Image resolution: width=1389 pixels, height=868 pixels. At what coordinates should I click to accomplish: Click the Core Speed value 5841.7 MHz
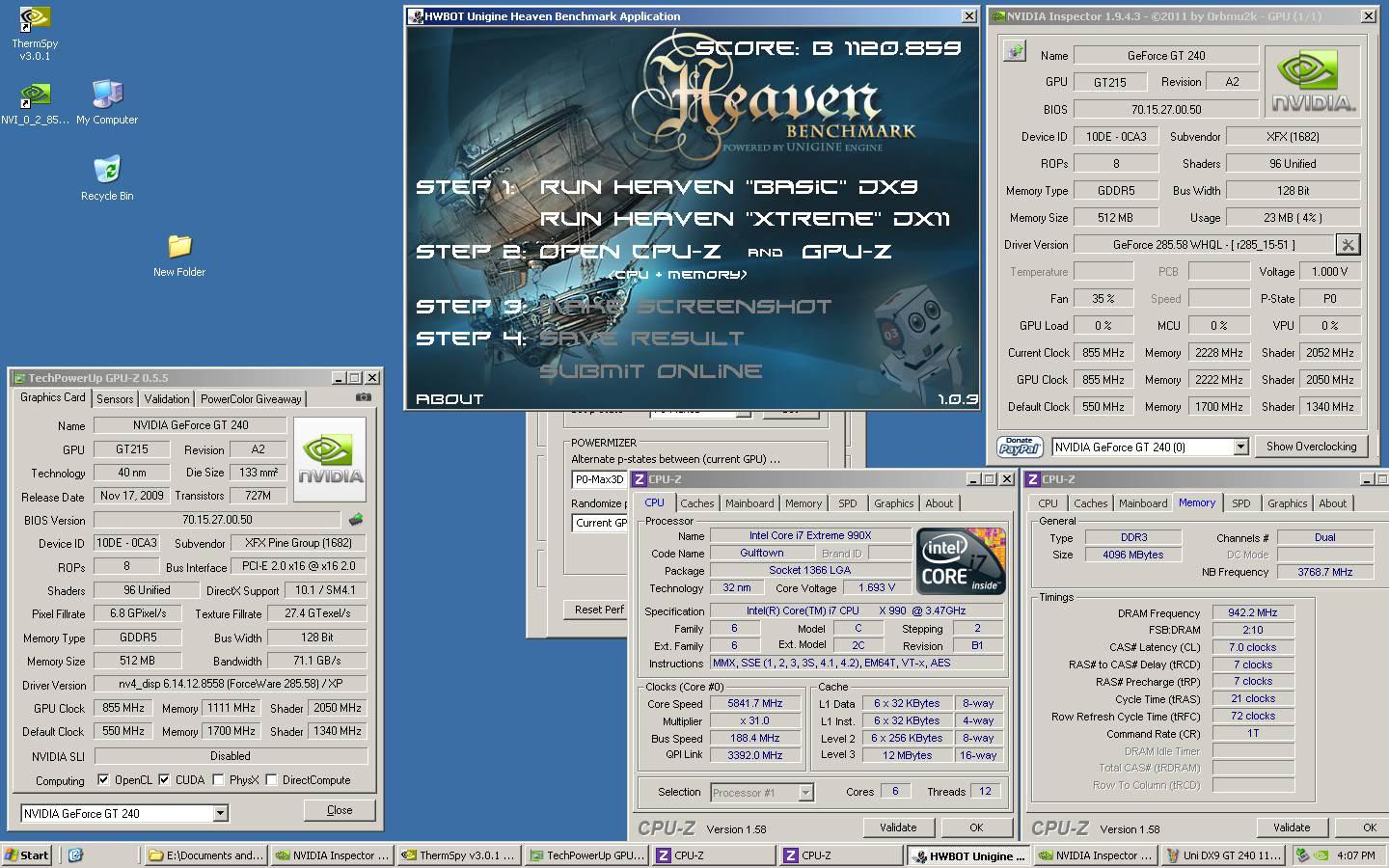tap(755, 703)
